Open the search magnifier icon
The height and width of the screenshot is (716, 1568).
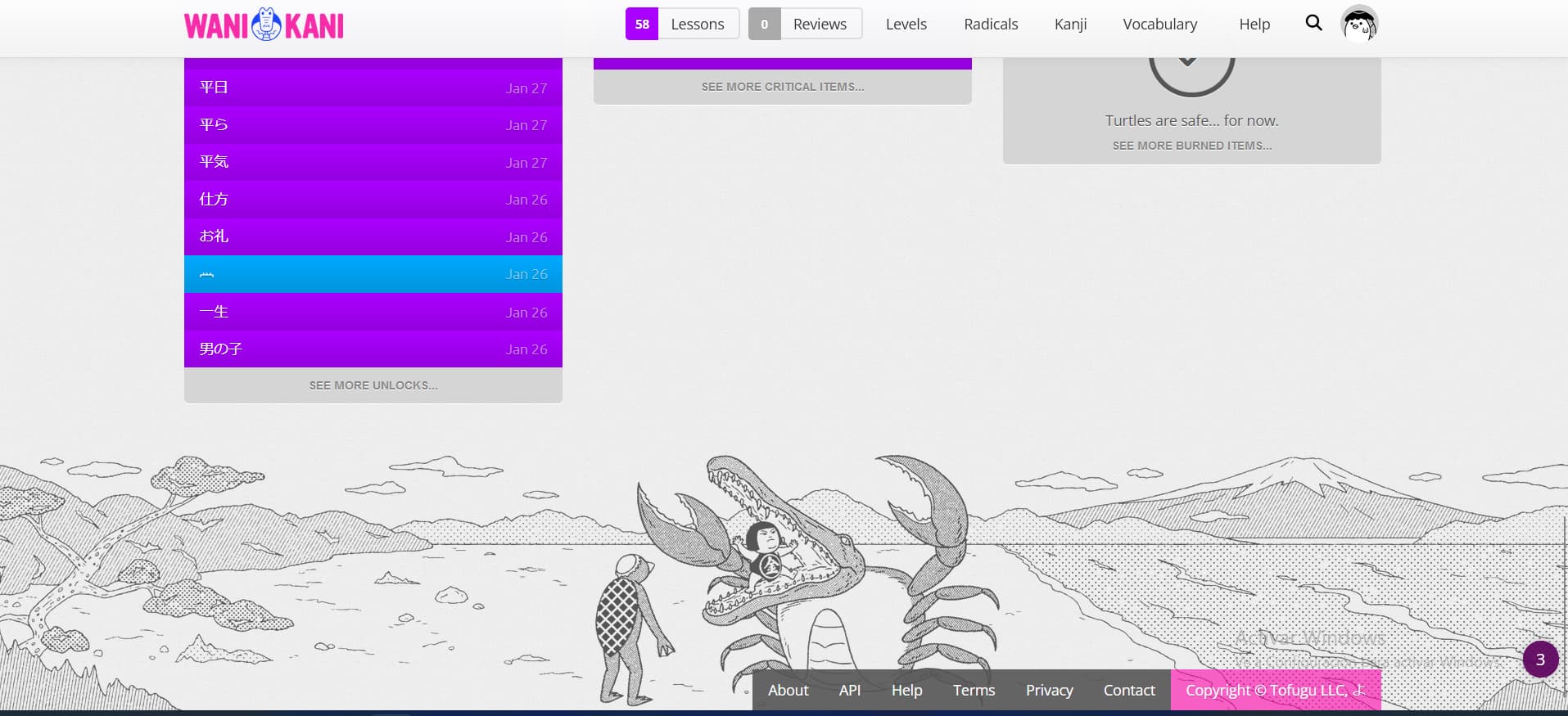[x=1313, y=23]
